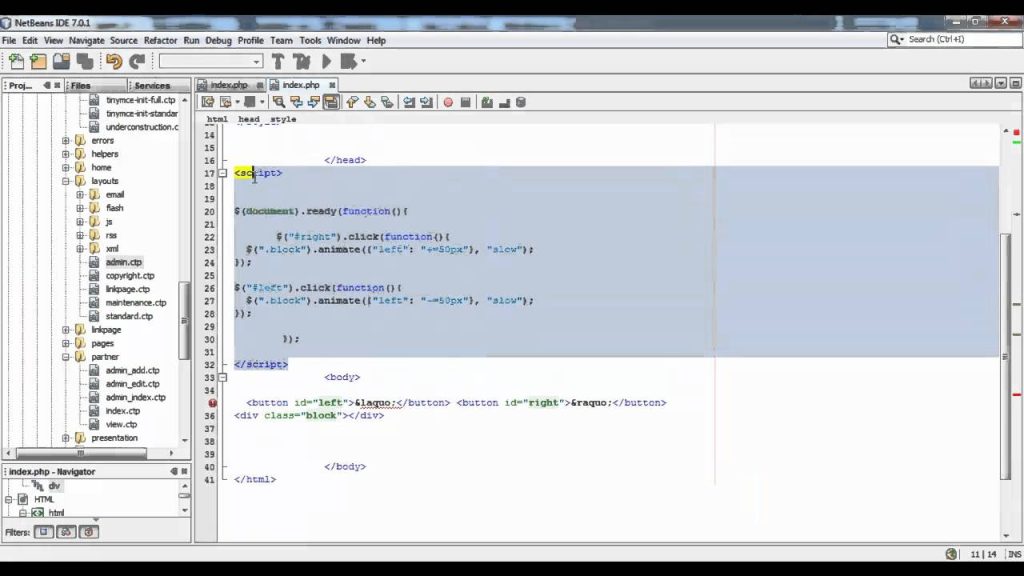Viewport: 1024px width, 576px height.
Task: Click the Open Project toolbar icon
Action: [61, 61]
